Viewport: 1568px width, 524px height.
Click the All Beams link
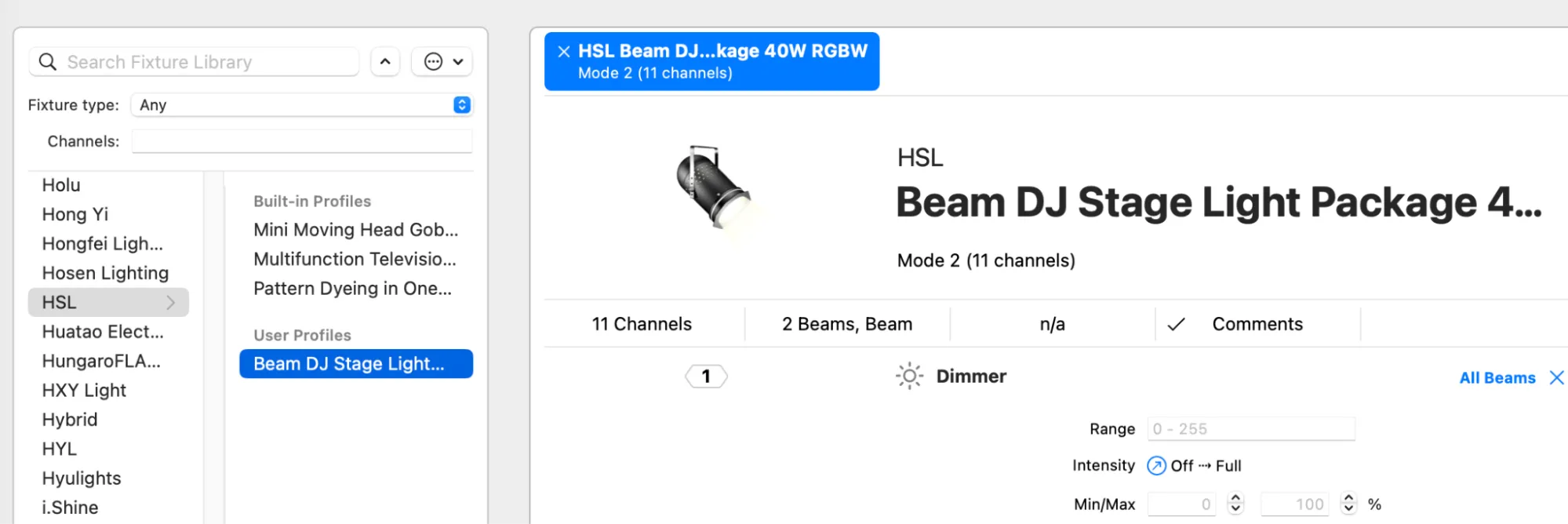pos(1497,378)
